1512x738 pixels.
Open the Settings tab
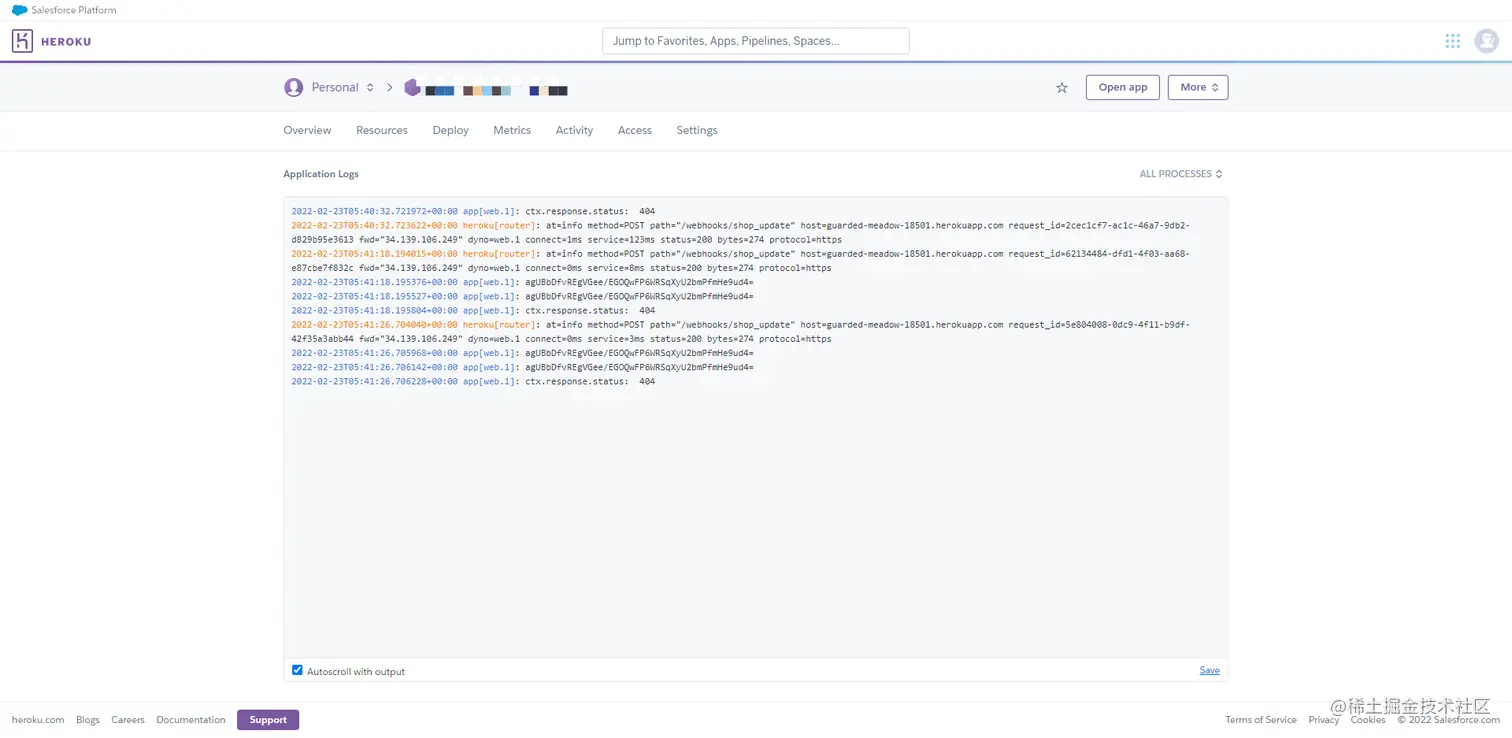pyautogui.click(x=697, y=130)
